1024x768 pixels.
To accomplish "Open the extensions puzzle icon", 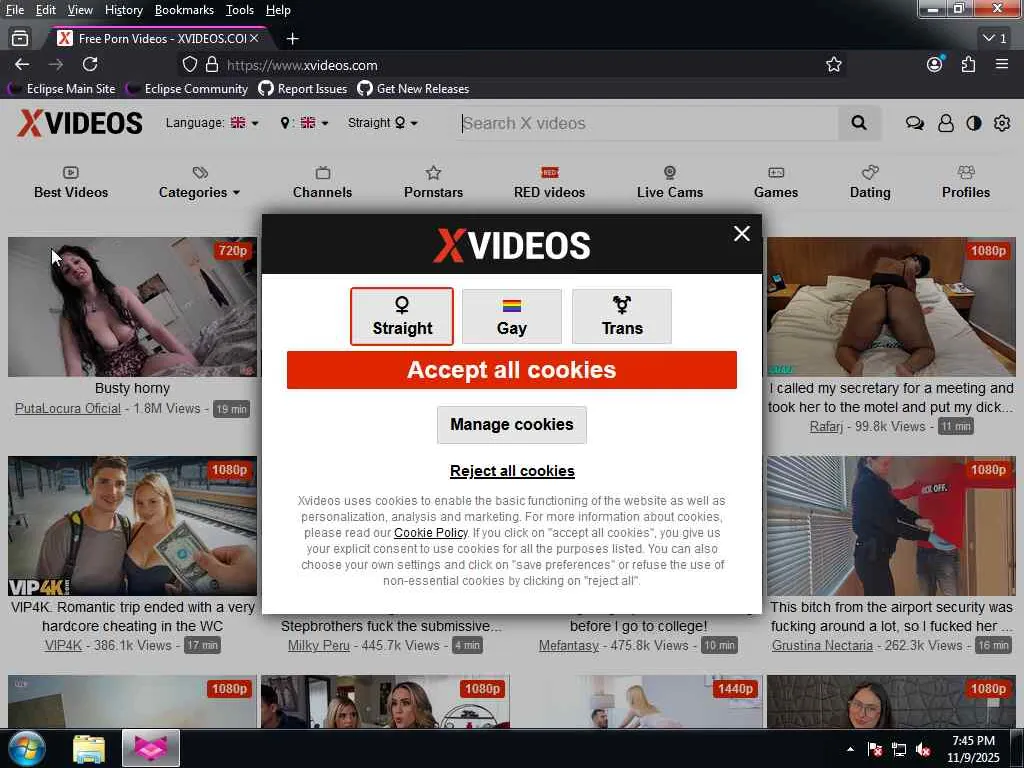I will [968, 65].
